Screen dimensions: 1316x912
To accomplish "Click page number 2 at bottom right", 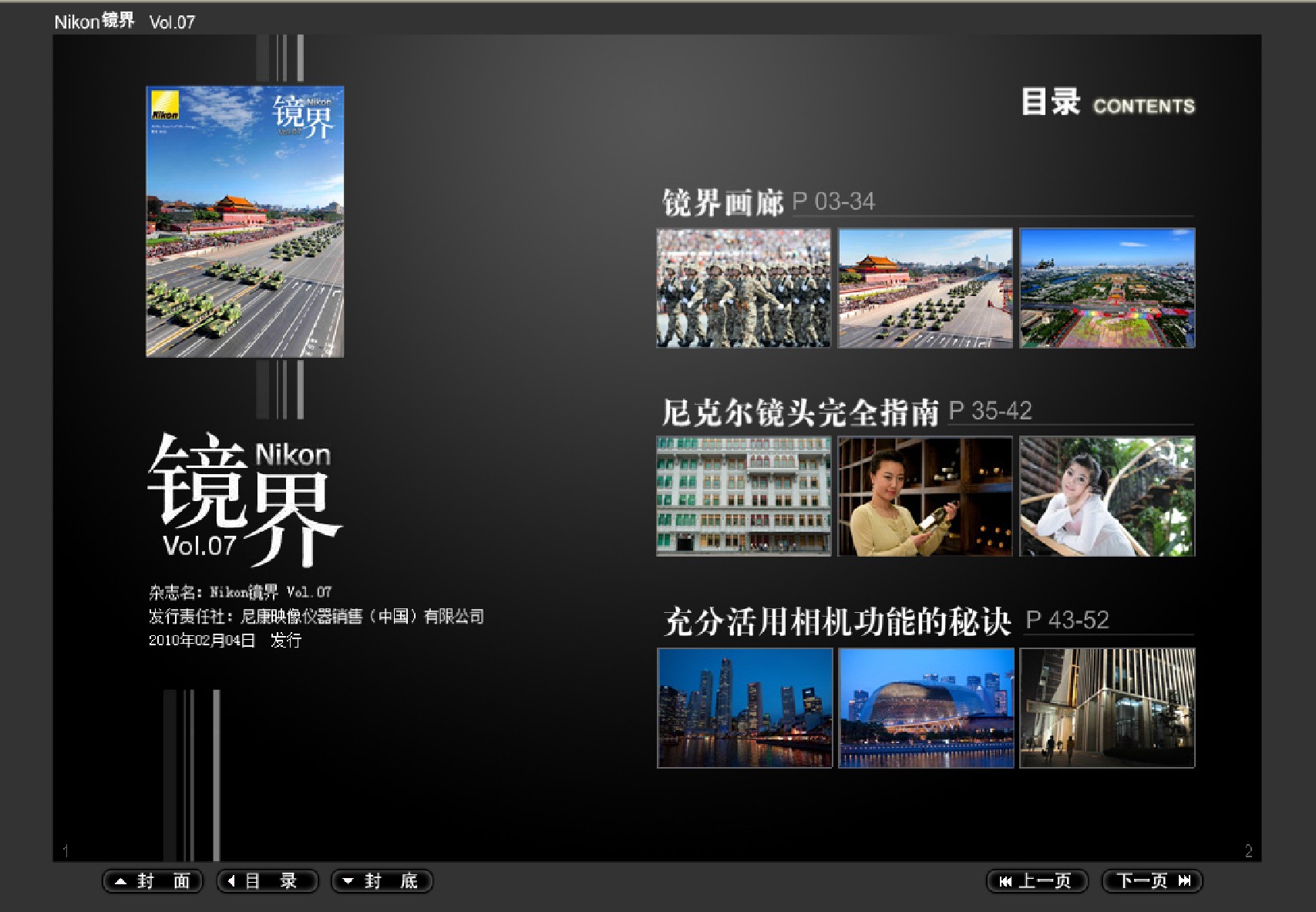I will (1249, 850).
